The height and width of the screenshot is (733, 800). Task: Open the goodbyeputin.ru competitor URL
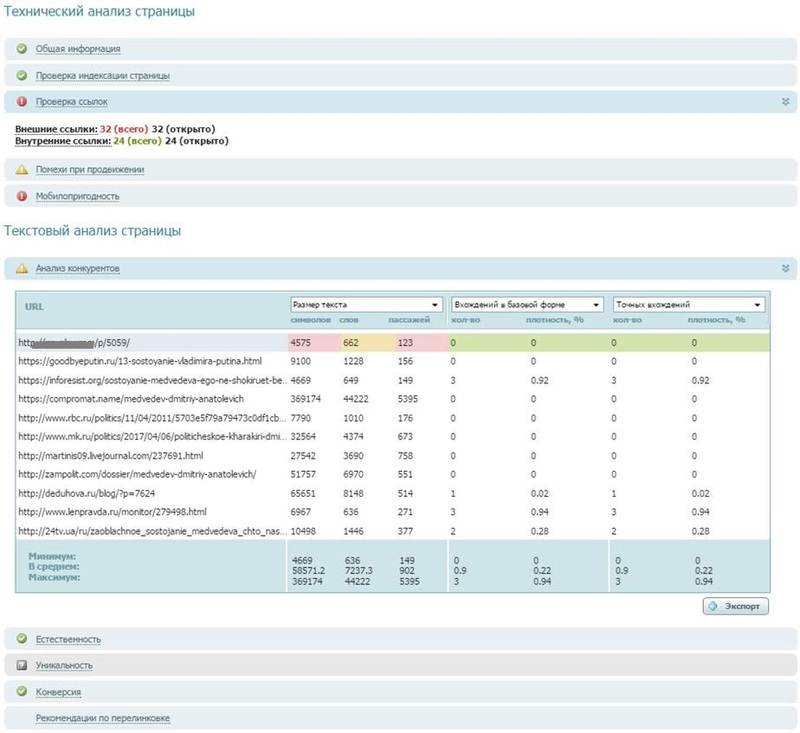point(140,361)
